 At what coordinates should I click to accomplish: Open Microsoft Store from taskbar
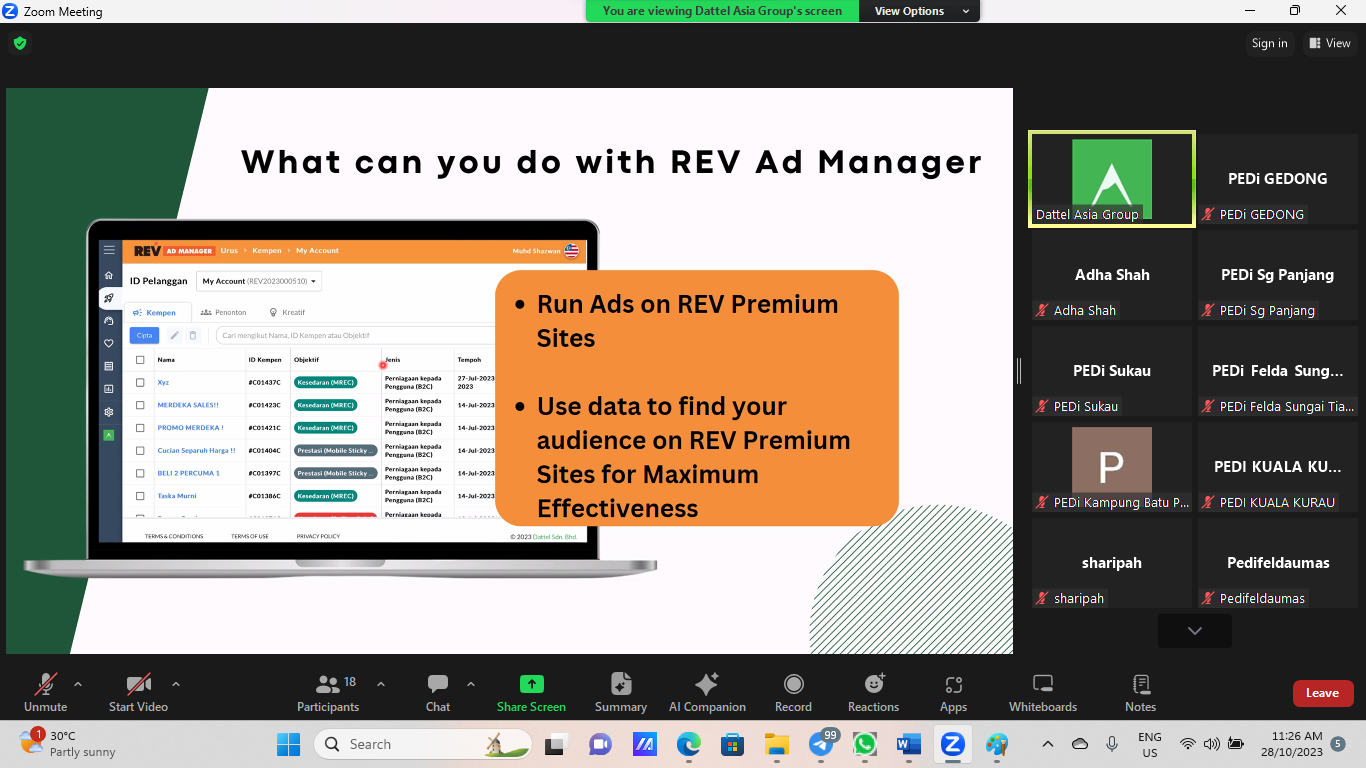[x=732, y=744]
